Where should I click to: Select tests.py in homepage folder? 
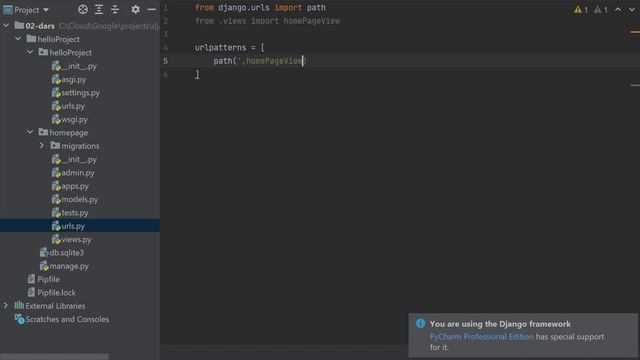coord(70,213)
